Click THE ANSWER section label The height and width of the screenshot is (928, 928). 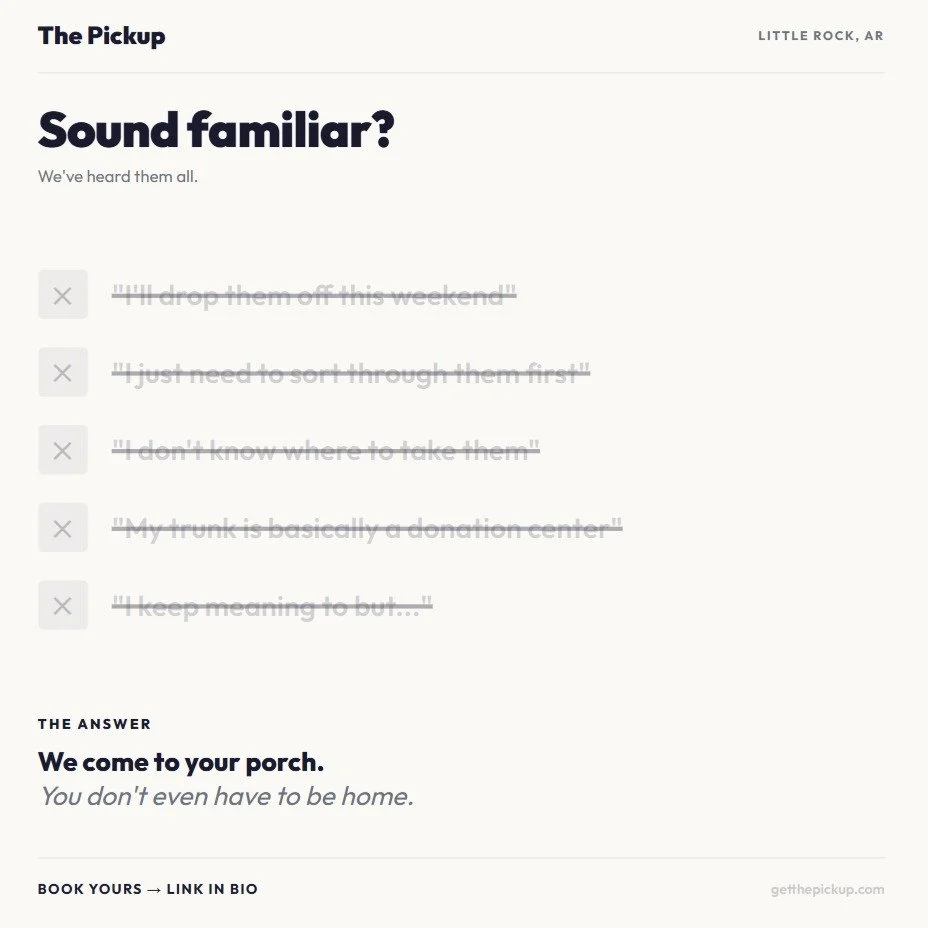[95, 724]
